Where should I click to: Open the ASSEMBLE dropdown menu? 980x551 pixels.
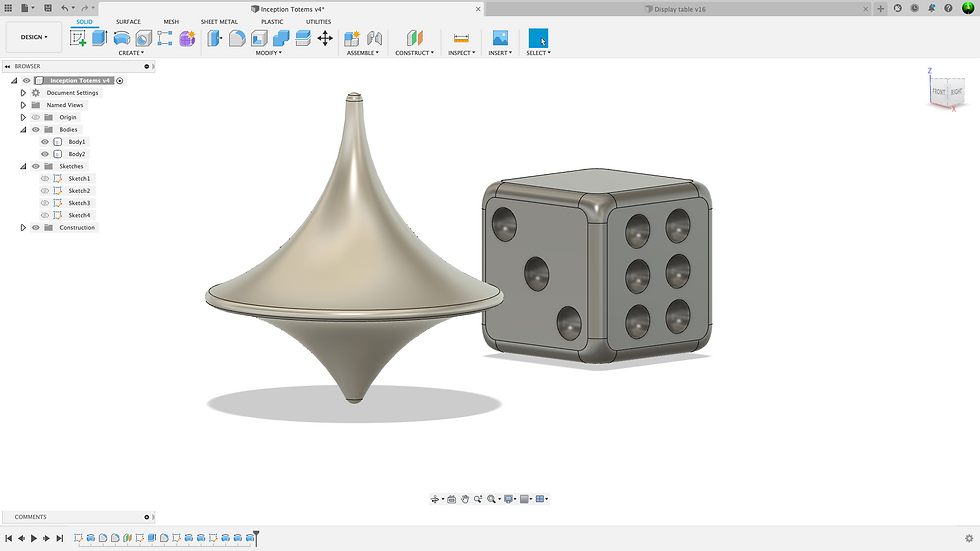(362, 53)
